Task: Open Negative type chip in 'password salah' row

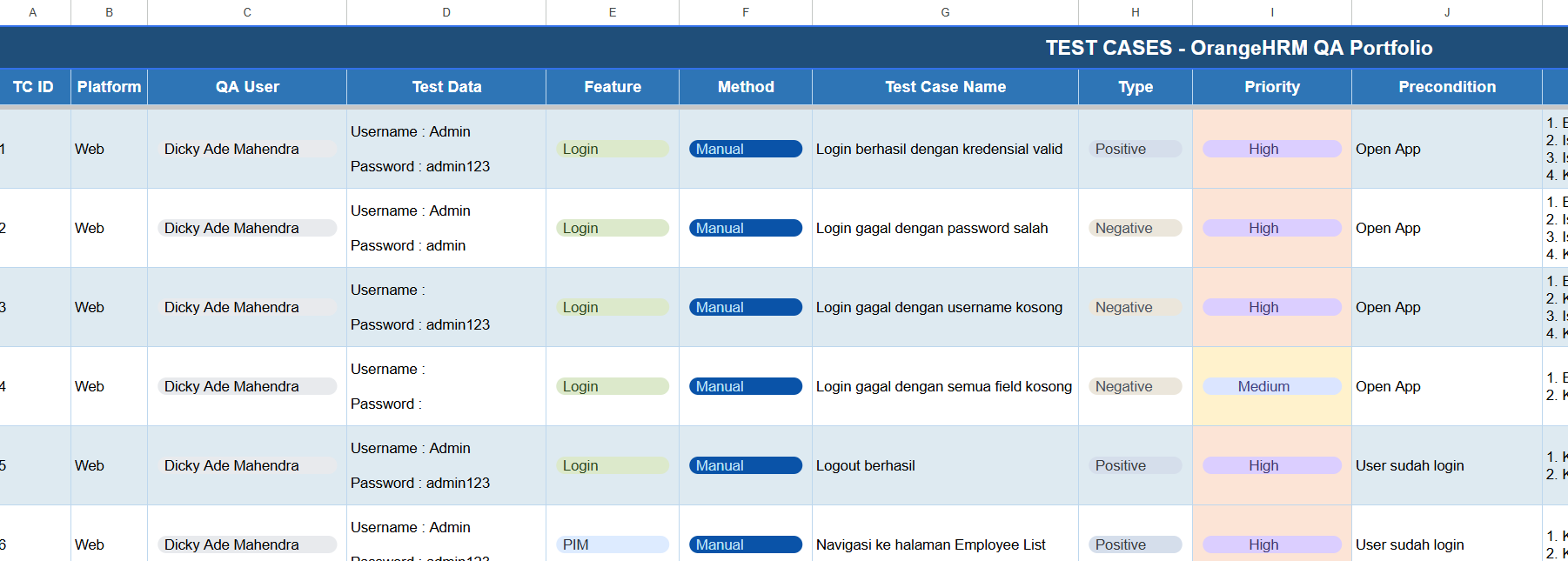Action: click(1136, 228)
